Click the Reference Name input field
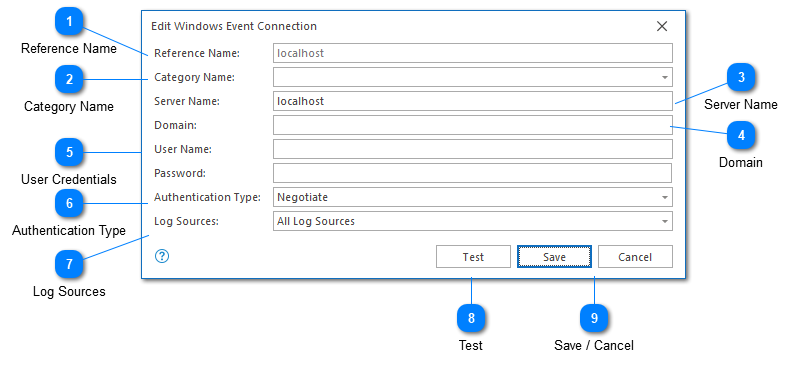 [472, 53]
